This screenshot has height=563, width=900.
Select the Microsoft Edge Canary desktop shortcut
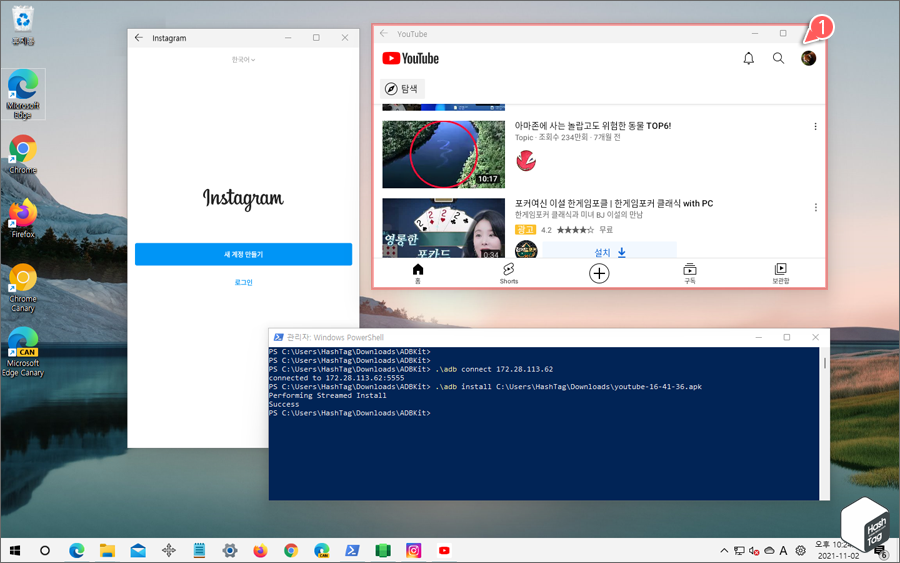23,352
